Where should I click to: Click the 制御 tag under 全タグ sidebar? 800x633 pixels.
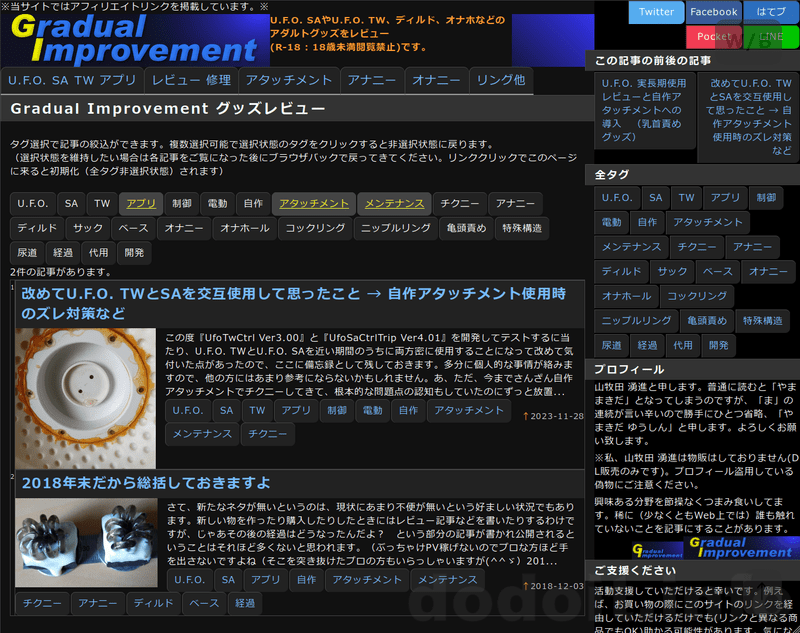pos(766,197)
